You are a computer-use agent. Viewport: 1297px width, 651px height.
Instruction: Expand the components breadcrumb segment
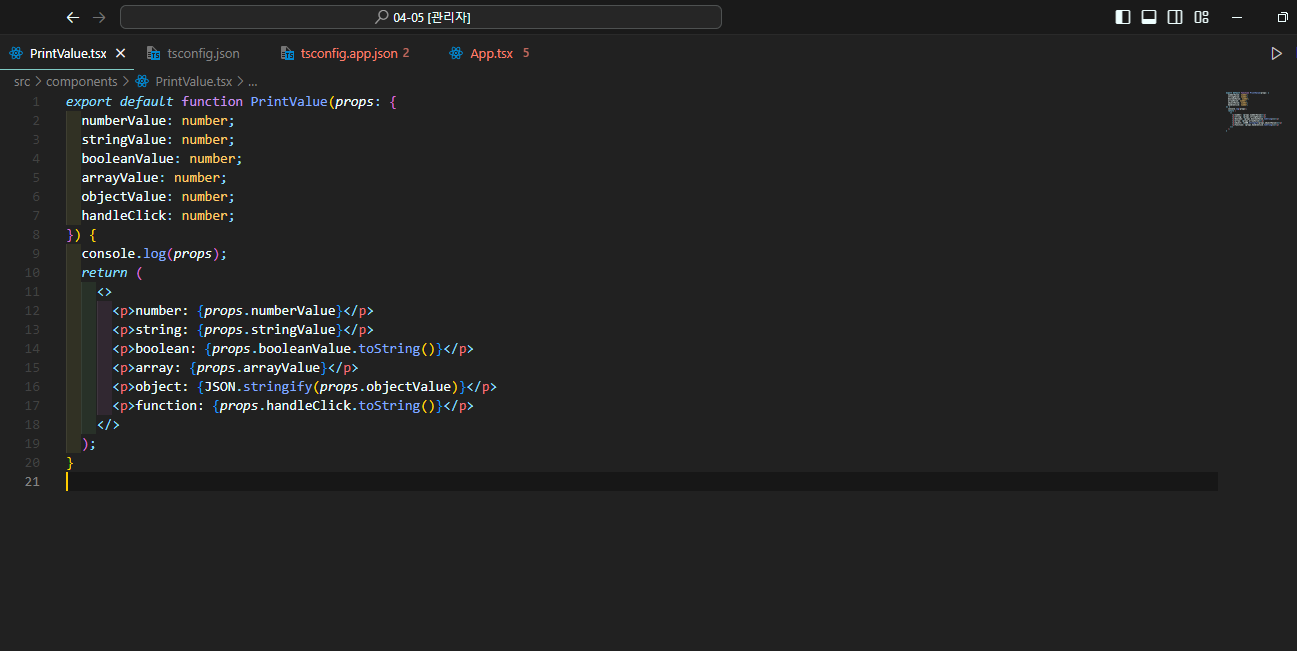coord(81,82)
